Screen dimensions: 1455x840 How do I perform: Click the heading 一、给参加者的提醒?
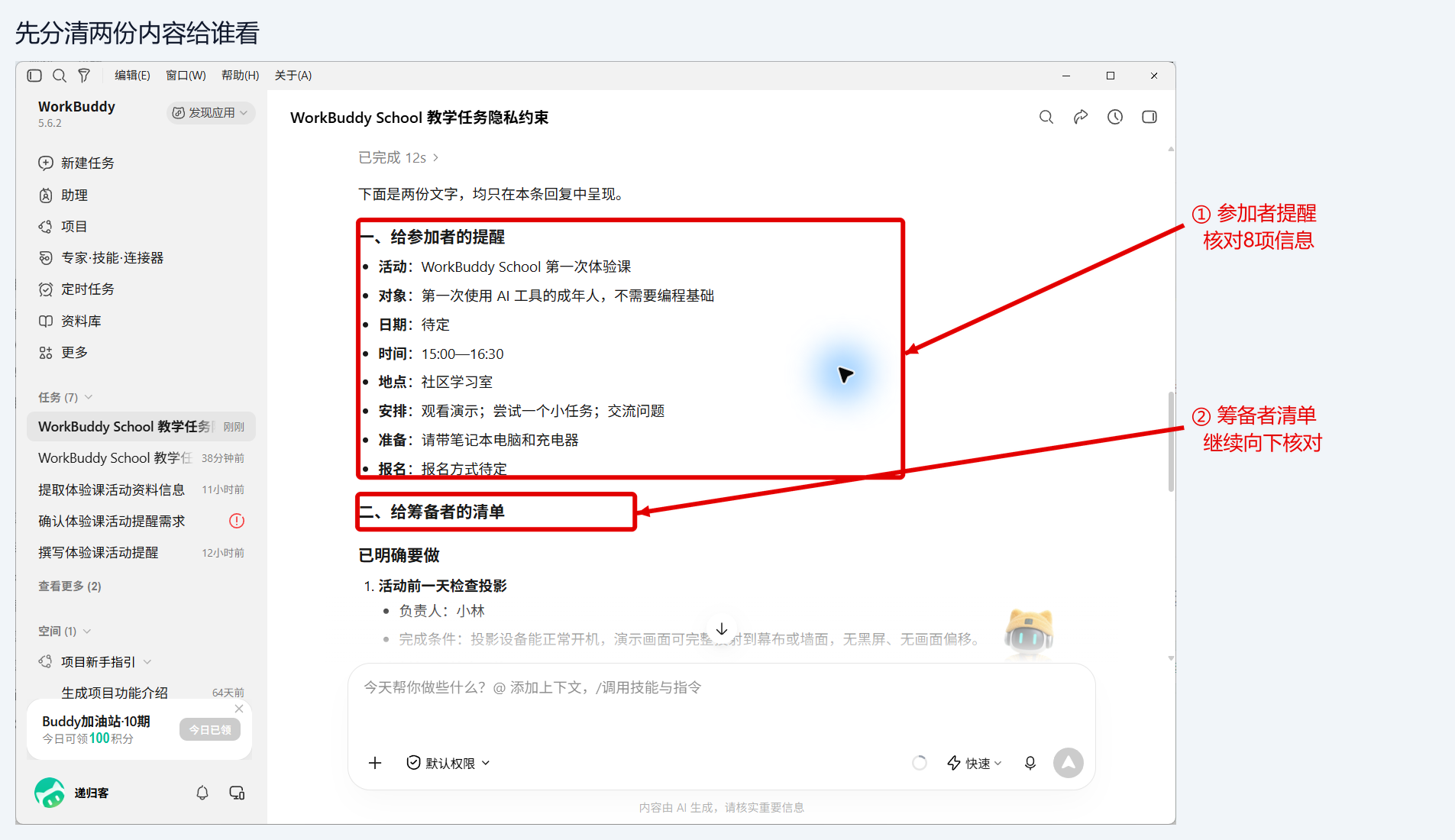pyautogui.click(x=432, y=237)
